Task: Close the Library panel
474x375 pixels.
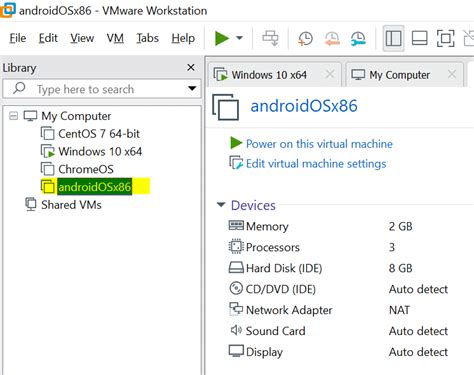Action: [x=191, y=67]
